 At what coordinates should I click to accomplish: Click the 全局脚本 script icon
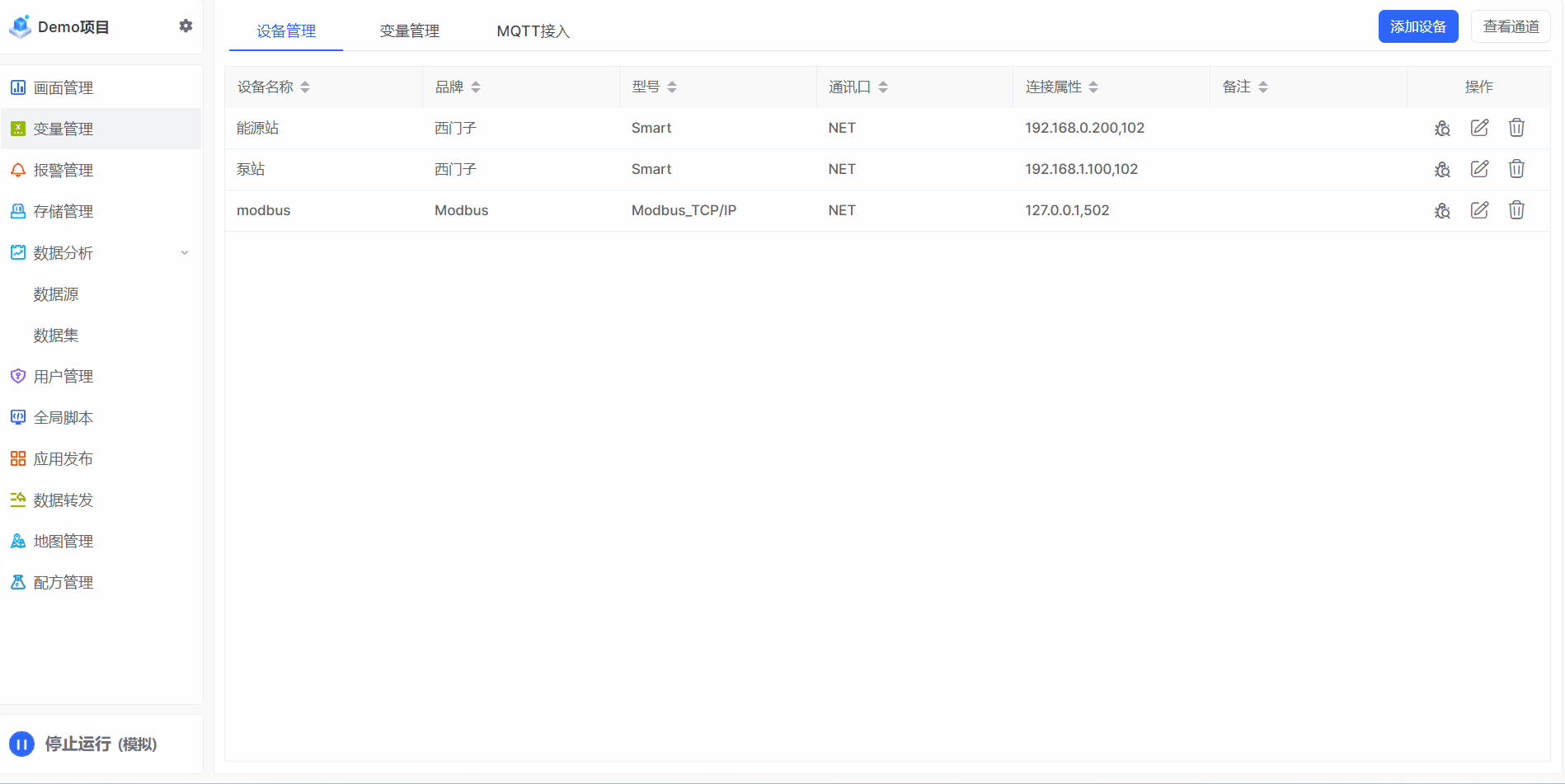18,417
